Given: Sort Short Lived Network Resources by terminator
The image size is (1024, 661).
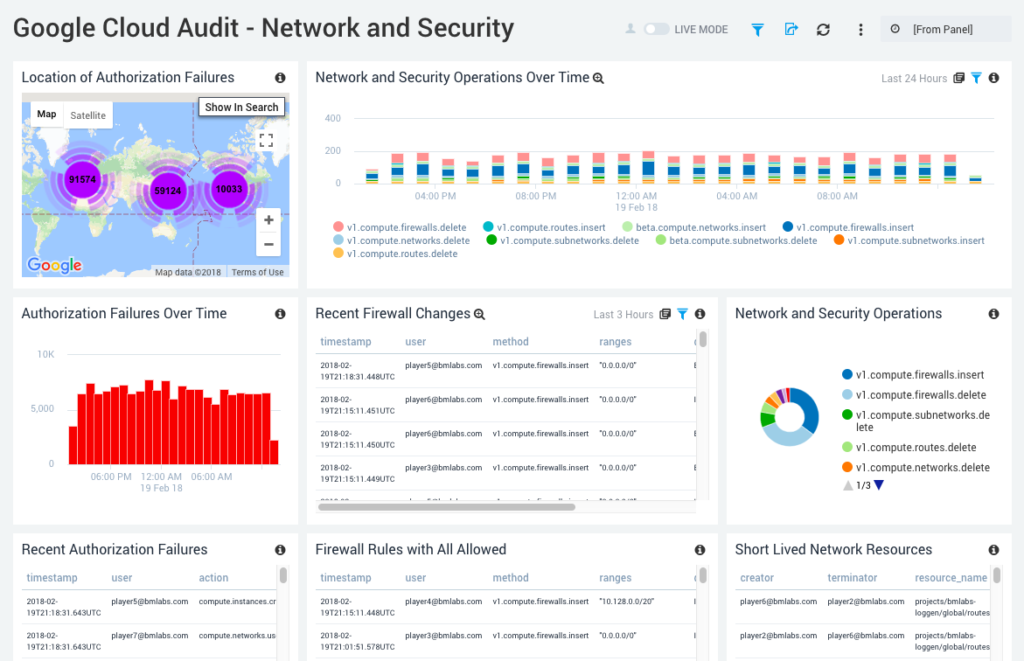Looking at the screenshot, I should (x=852, y=578).
